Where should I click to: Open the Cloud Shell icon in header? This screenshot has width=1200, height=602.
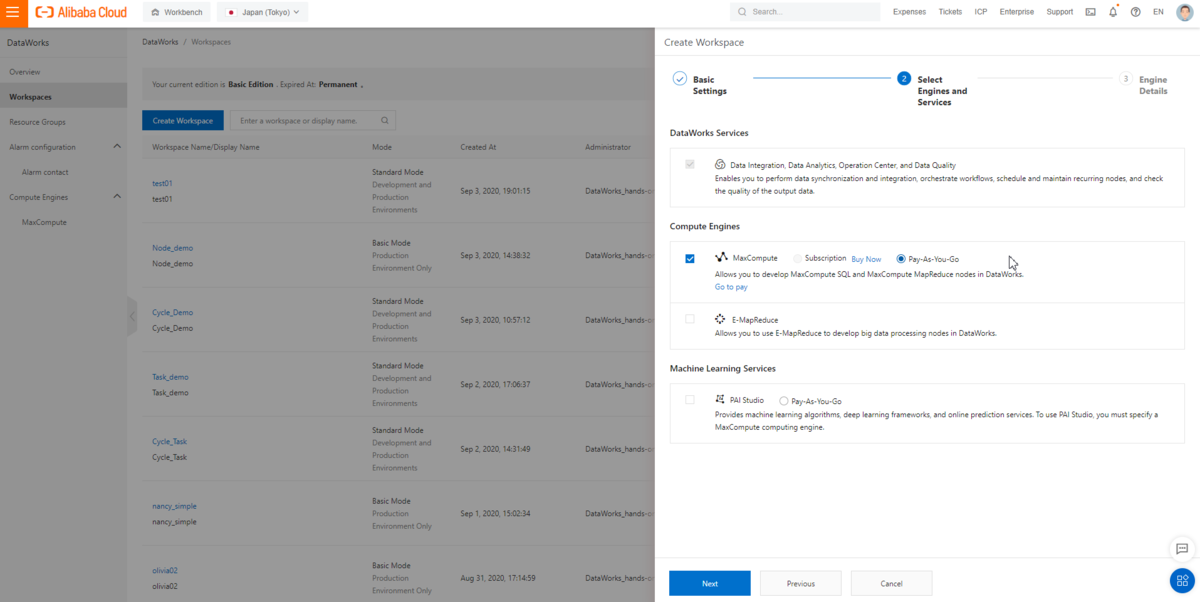[x=1090, y=12]
